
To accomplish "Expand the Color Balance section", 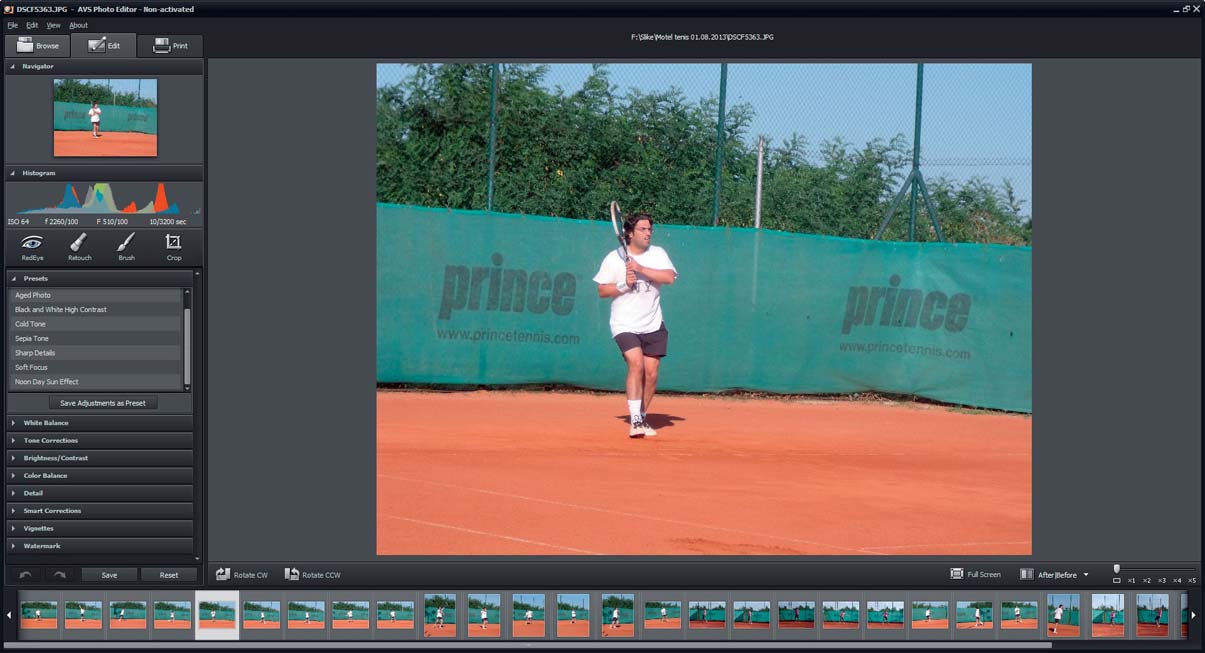I will pos(100,475).
